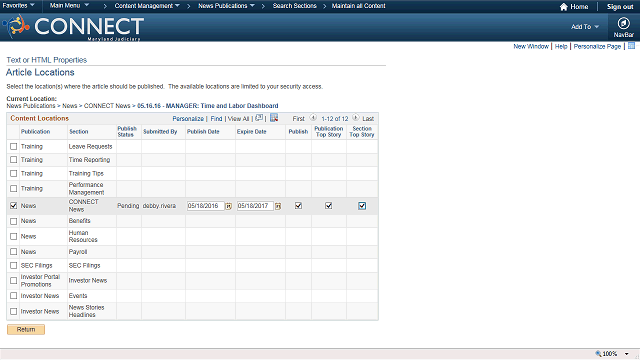Click the zoom magnifier in status bar
640x360 pixels.
pos(598,353)
